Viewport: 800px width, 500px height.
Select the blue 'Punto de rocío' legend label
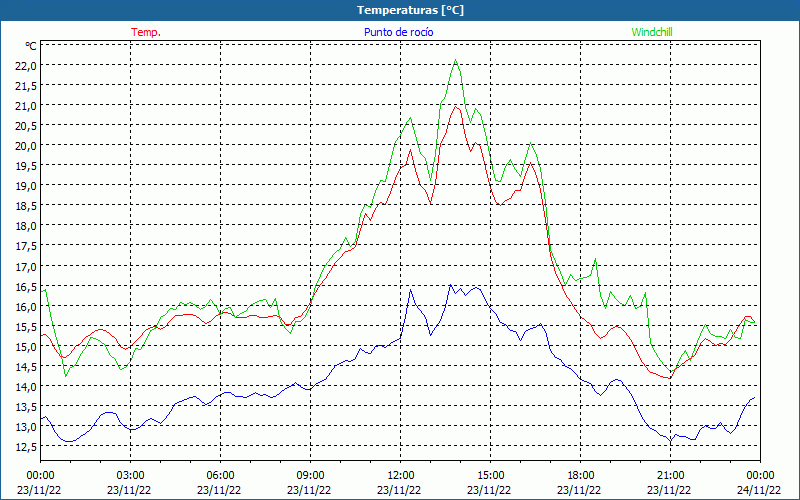coord(398,32)
